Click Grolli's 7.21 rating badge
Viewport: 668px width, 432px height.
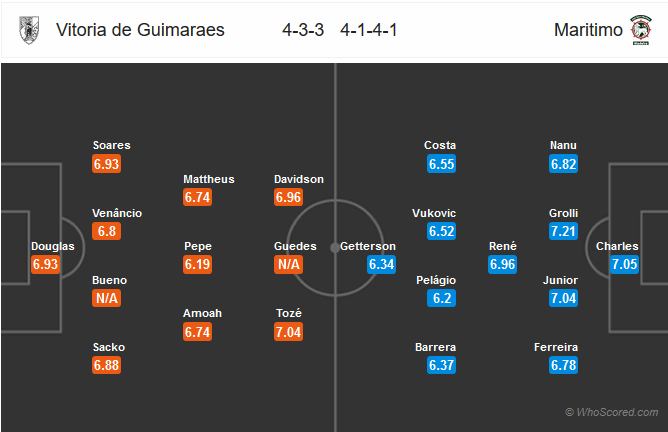click(563, 231)
